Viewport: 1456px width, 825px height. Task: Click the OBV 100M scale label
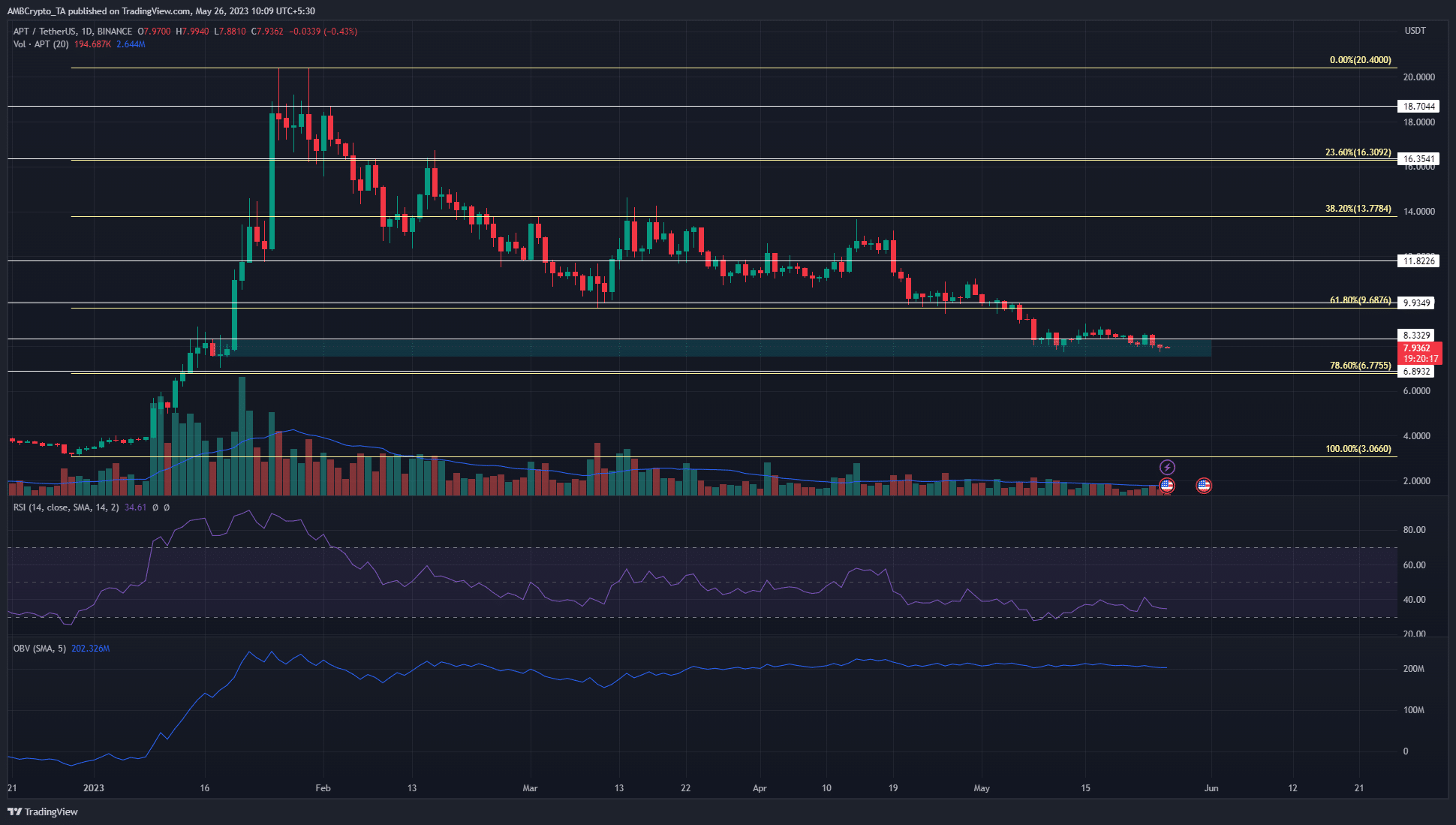pos(1414,710)
